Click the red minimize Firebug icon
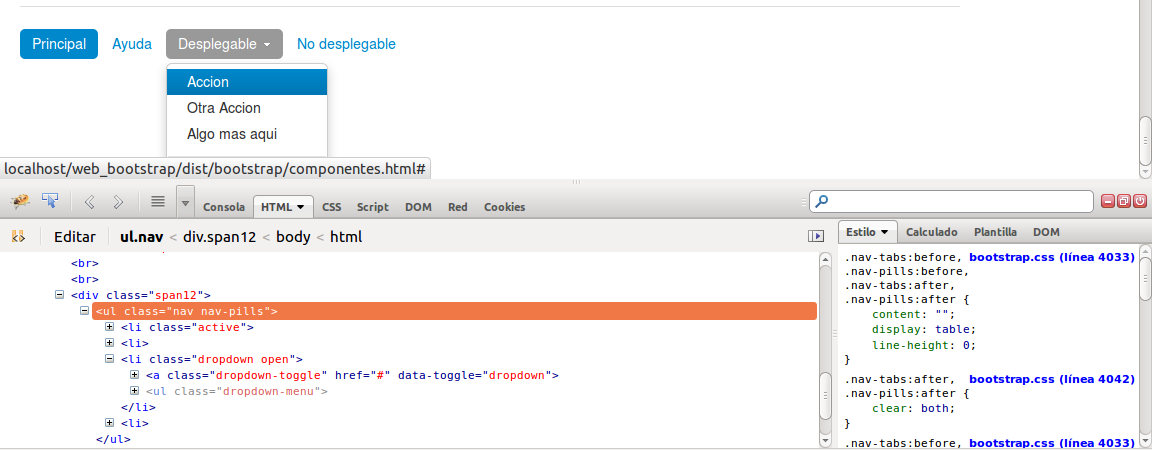The width and height of the screenshot is (1152, 450). coord(1108,201)
